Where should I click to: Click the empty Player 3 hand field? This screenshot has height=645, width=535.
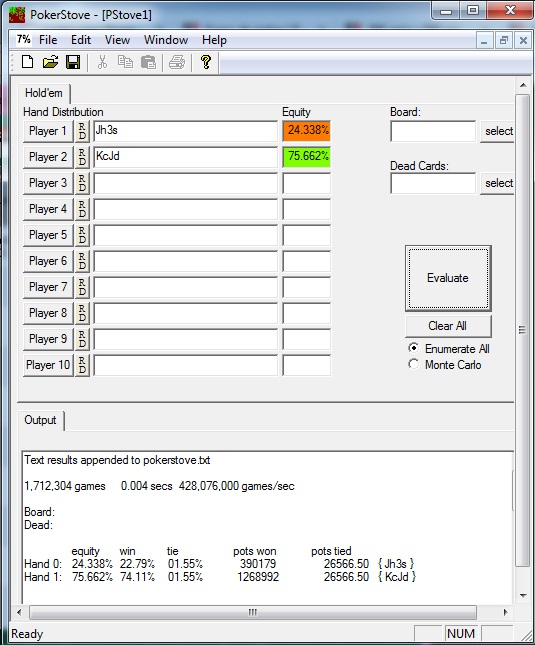(185, 183)
